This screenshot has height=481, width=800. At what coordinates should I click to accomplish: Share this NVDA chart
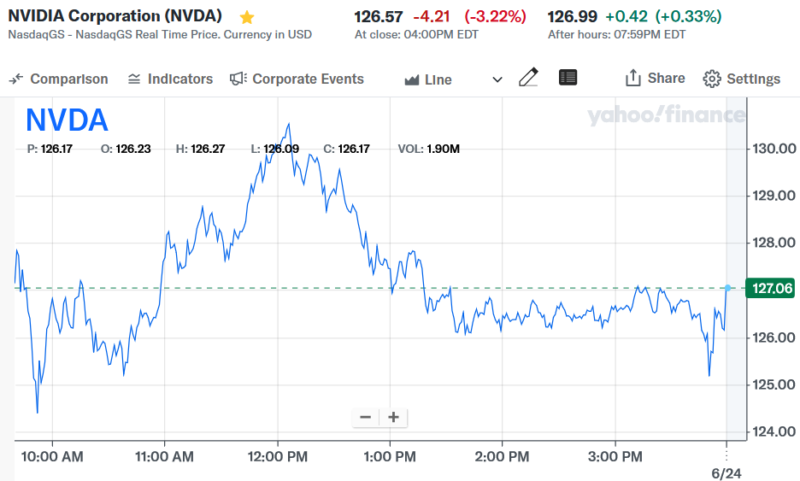(x=655, y=79)
